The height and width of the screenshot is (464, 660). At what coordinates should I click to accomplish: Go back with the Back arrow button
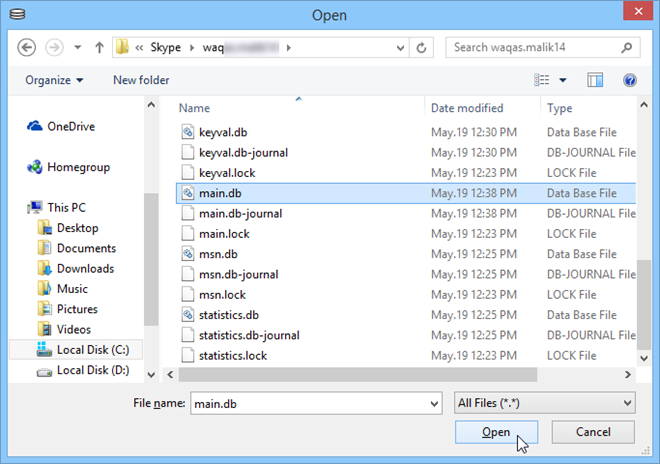27,48
